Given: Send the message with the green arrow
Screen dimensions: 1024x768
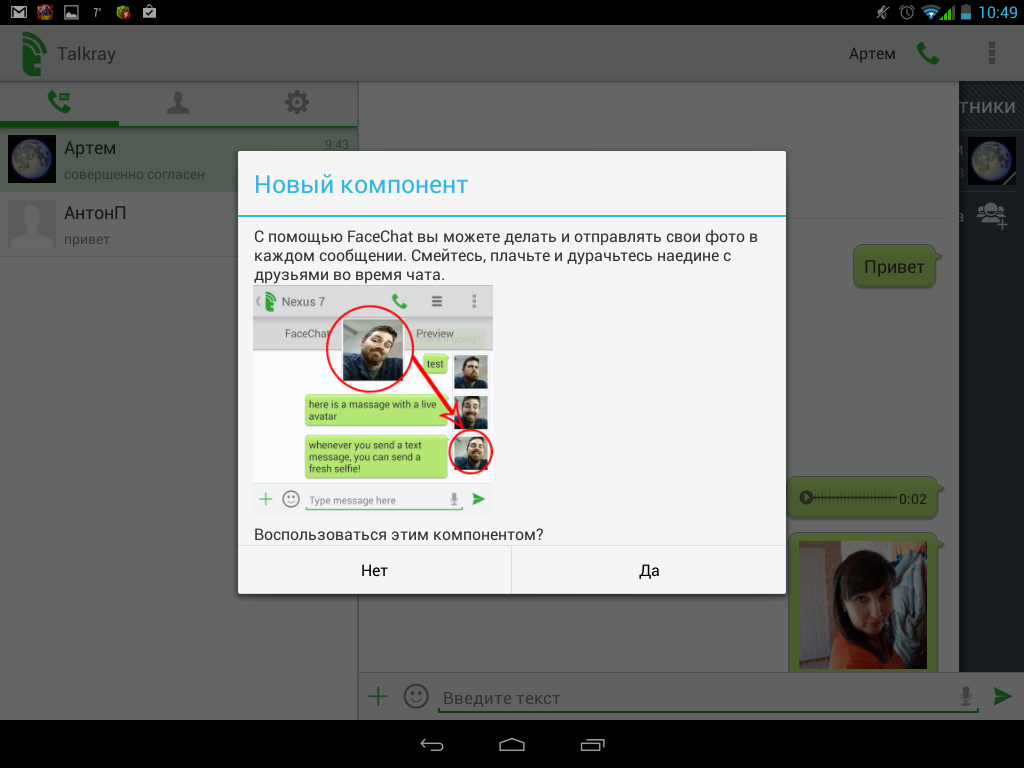Looking at the screenshot, I should [1002, 696].
